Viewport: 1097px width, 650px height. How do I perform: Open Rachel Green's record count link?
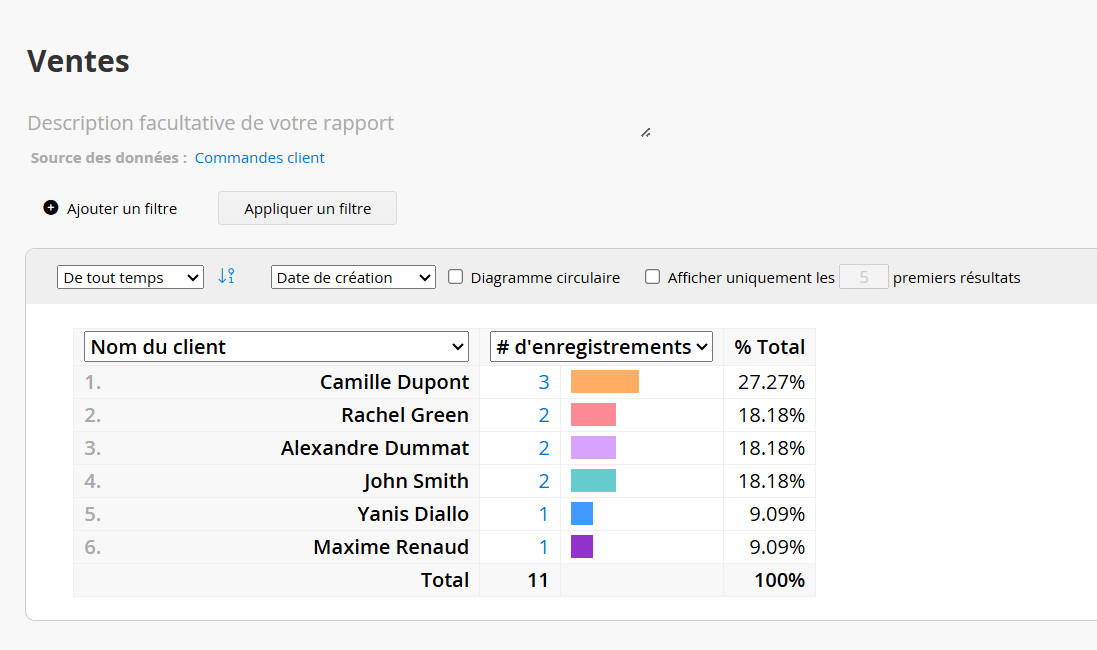pos(544,415)
